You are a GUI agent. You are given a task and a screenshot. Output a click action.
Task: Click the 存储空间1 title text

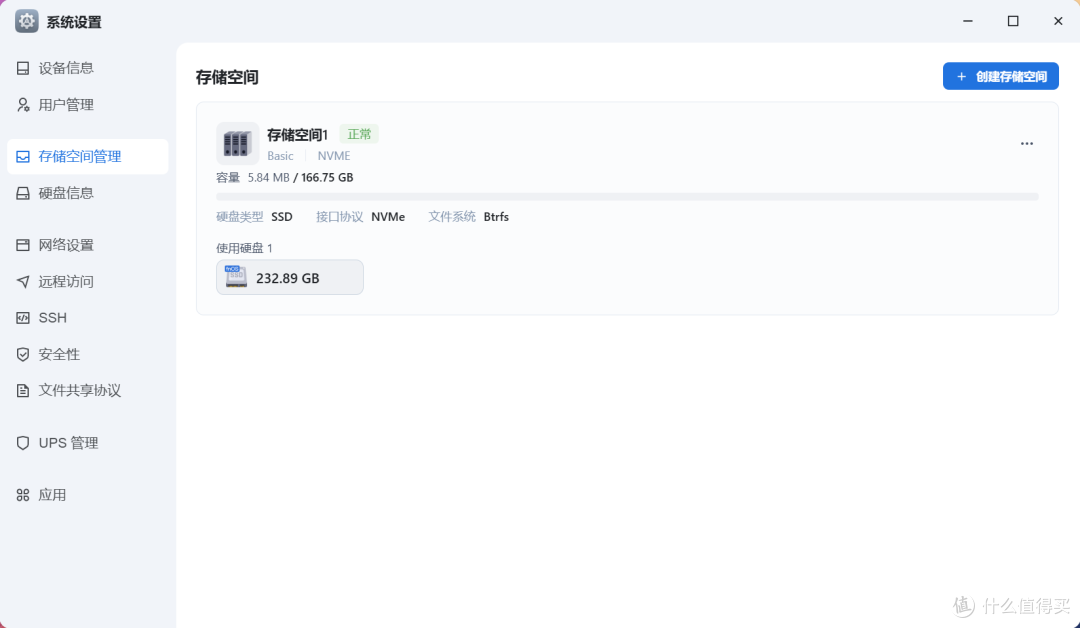click(x=298, y=135)
